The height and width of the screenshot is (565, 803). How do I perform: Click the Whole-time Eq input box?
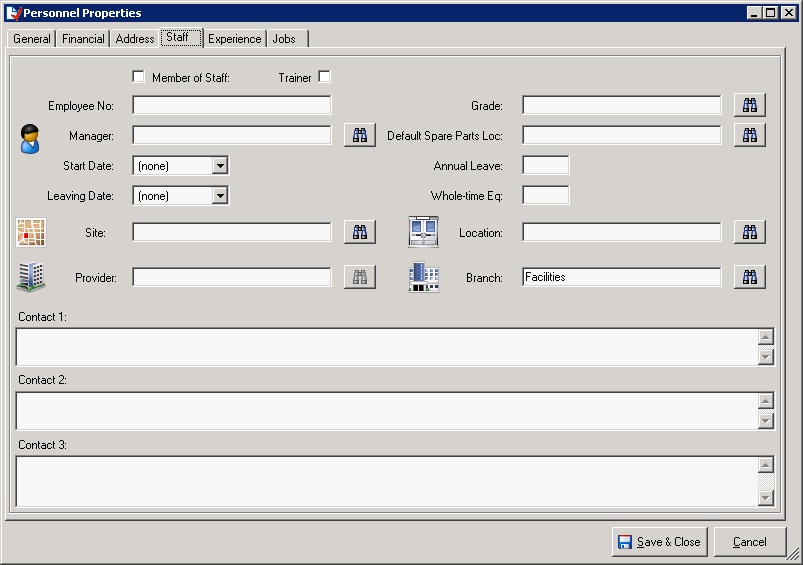(546, 195)
